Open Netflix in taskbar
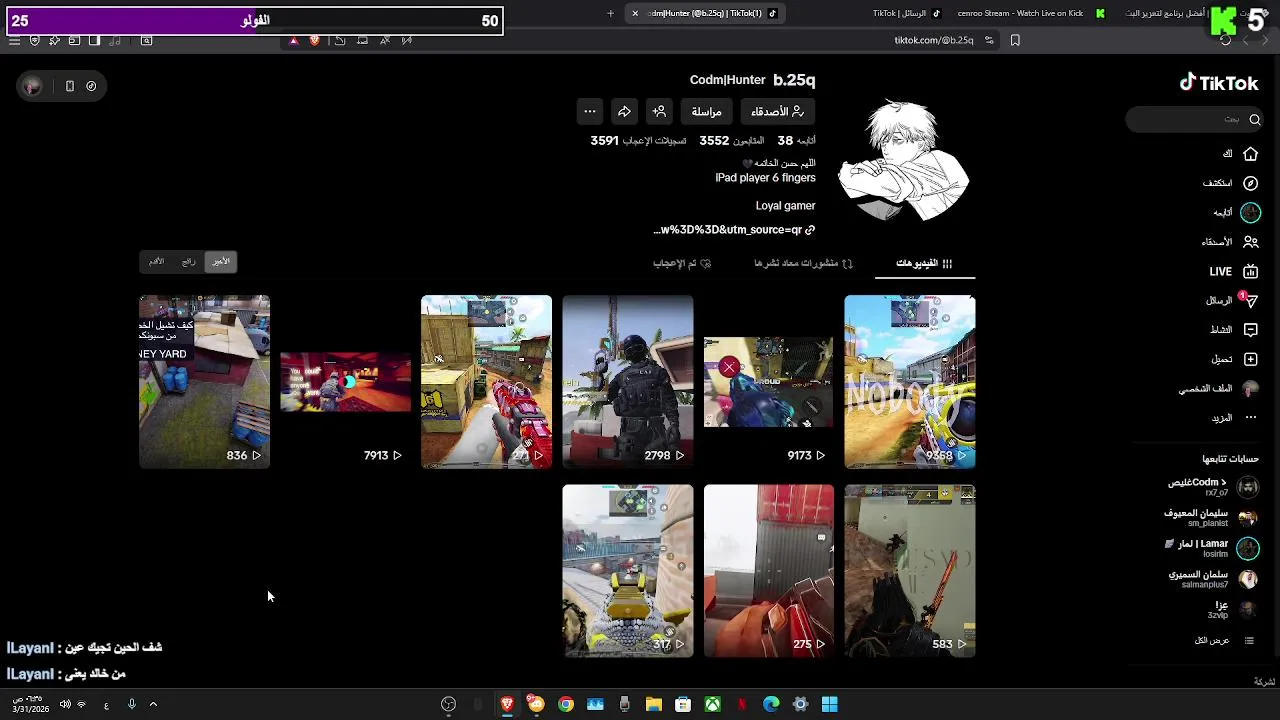Viewport: 1280px width, 720px height. click(x=742, y=704)
